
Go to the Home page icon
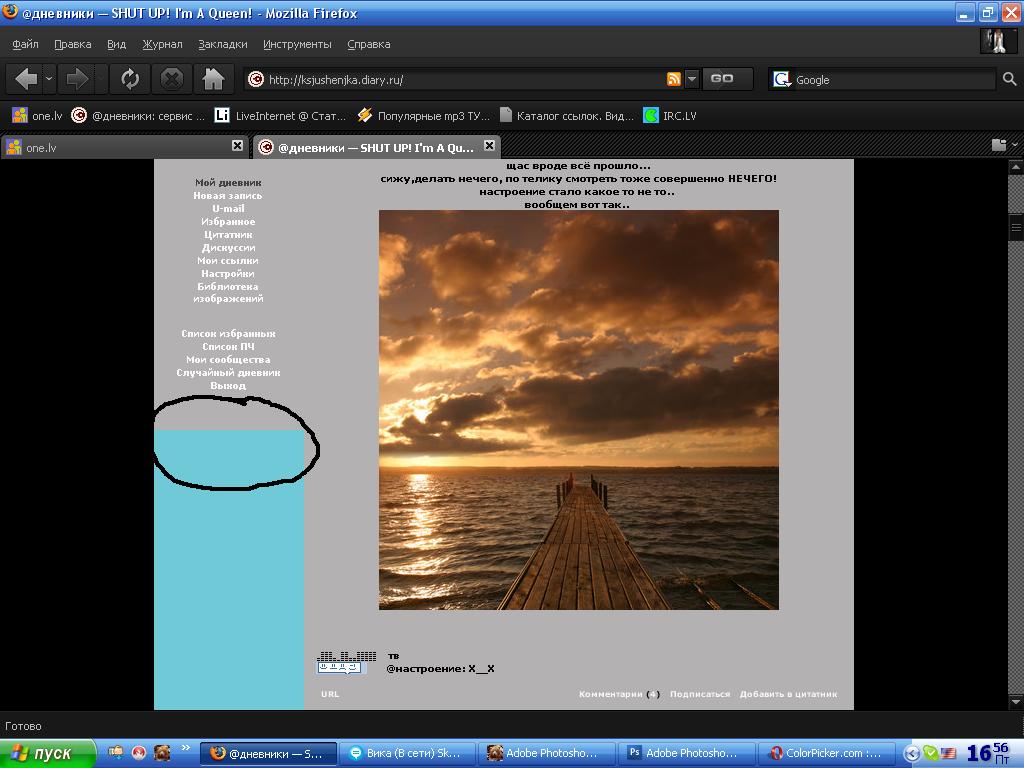coord(213,79)
